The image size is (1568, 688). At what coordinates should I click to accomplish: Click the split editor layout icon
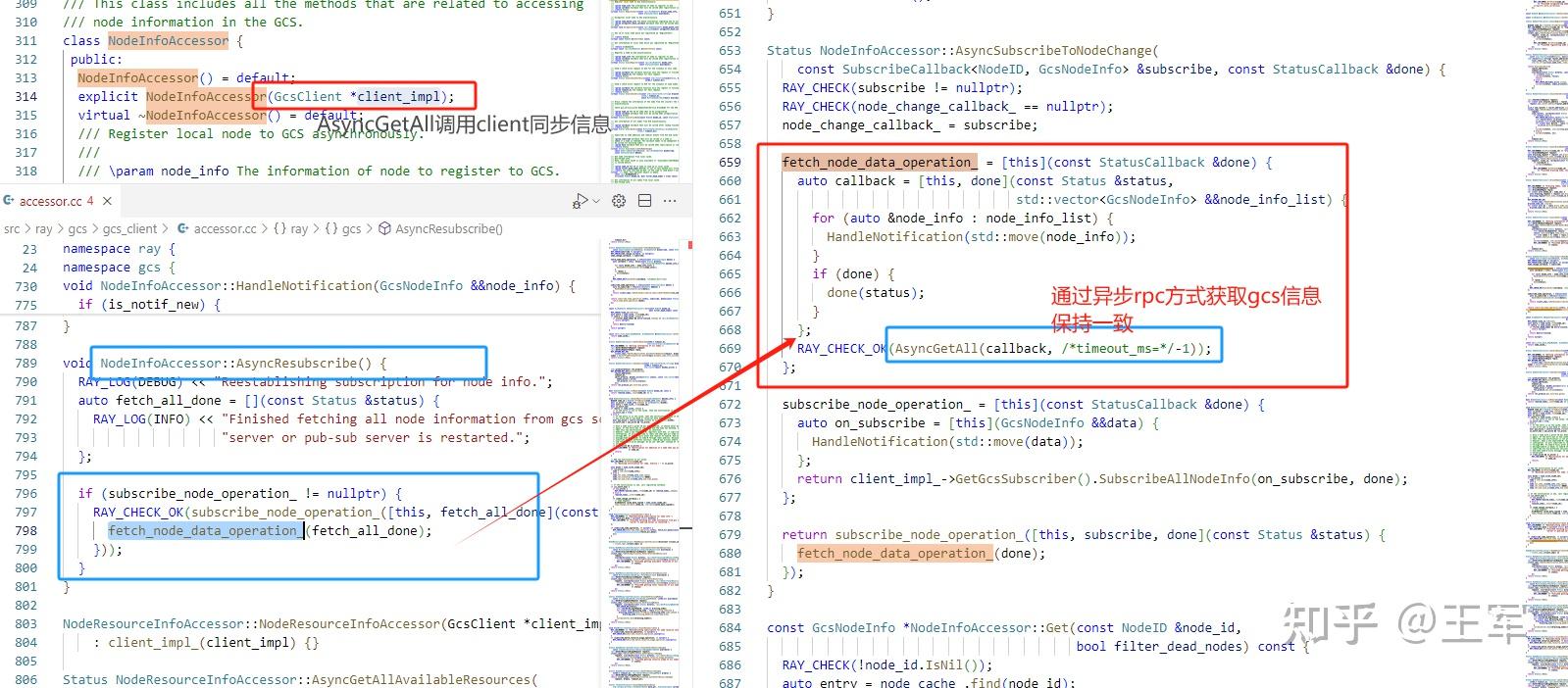pyautogui.click(x=644, y=201)
